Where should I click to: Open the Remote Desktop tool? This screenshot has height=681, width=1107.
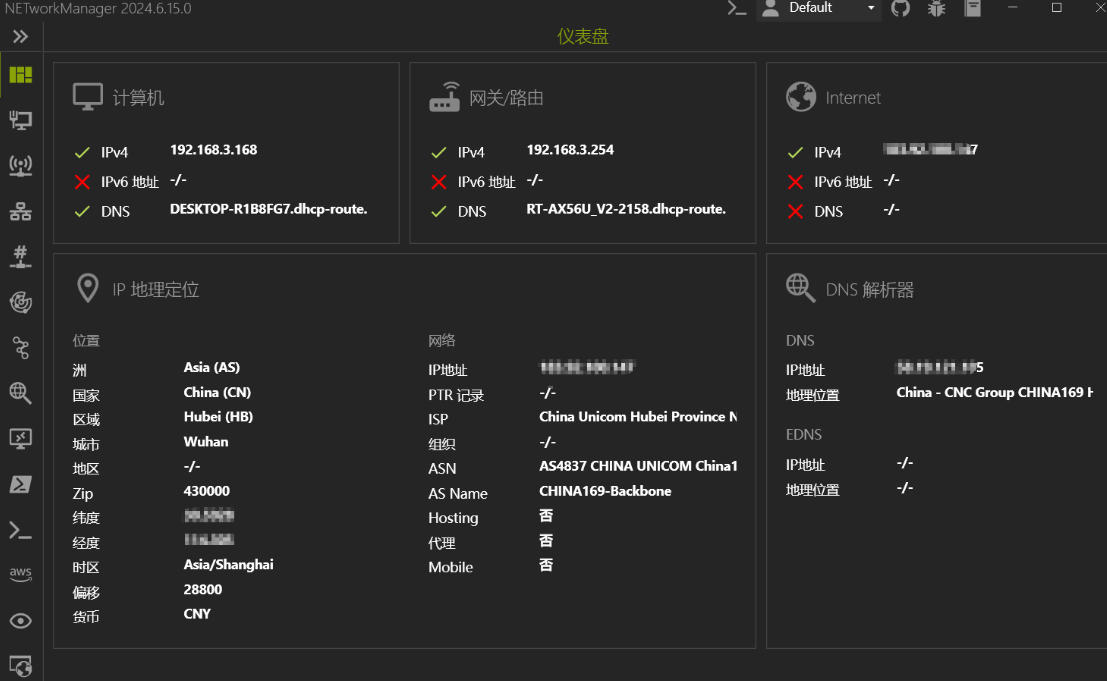[x=21, y=438]
